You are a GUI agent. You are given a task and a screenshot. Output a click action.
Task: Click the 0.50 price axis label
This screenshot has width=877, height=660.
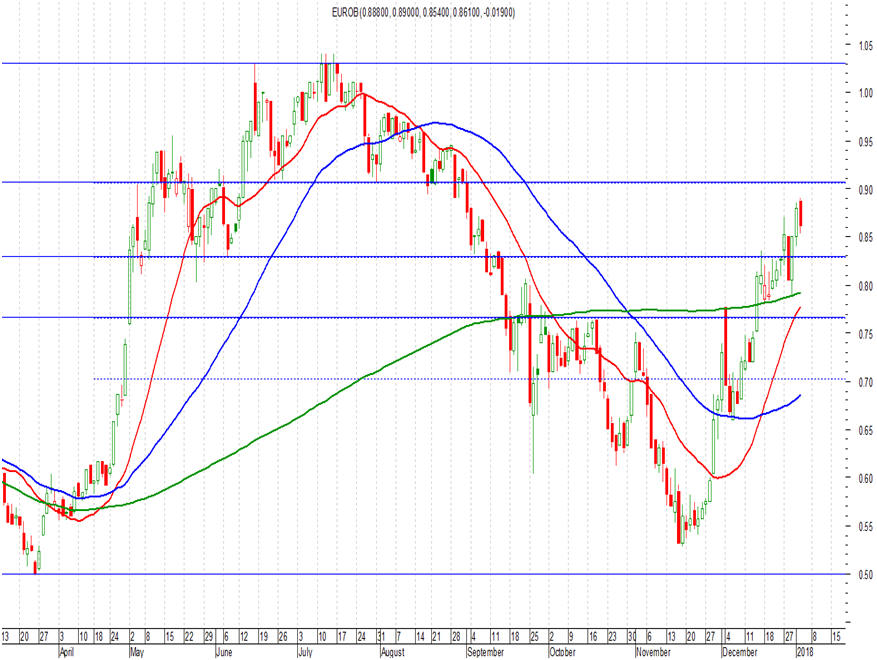tap(866, 574)
